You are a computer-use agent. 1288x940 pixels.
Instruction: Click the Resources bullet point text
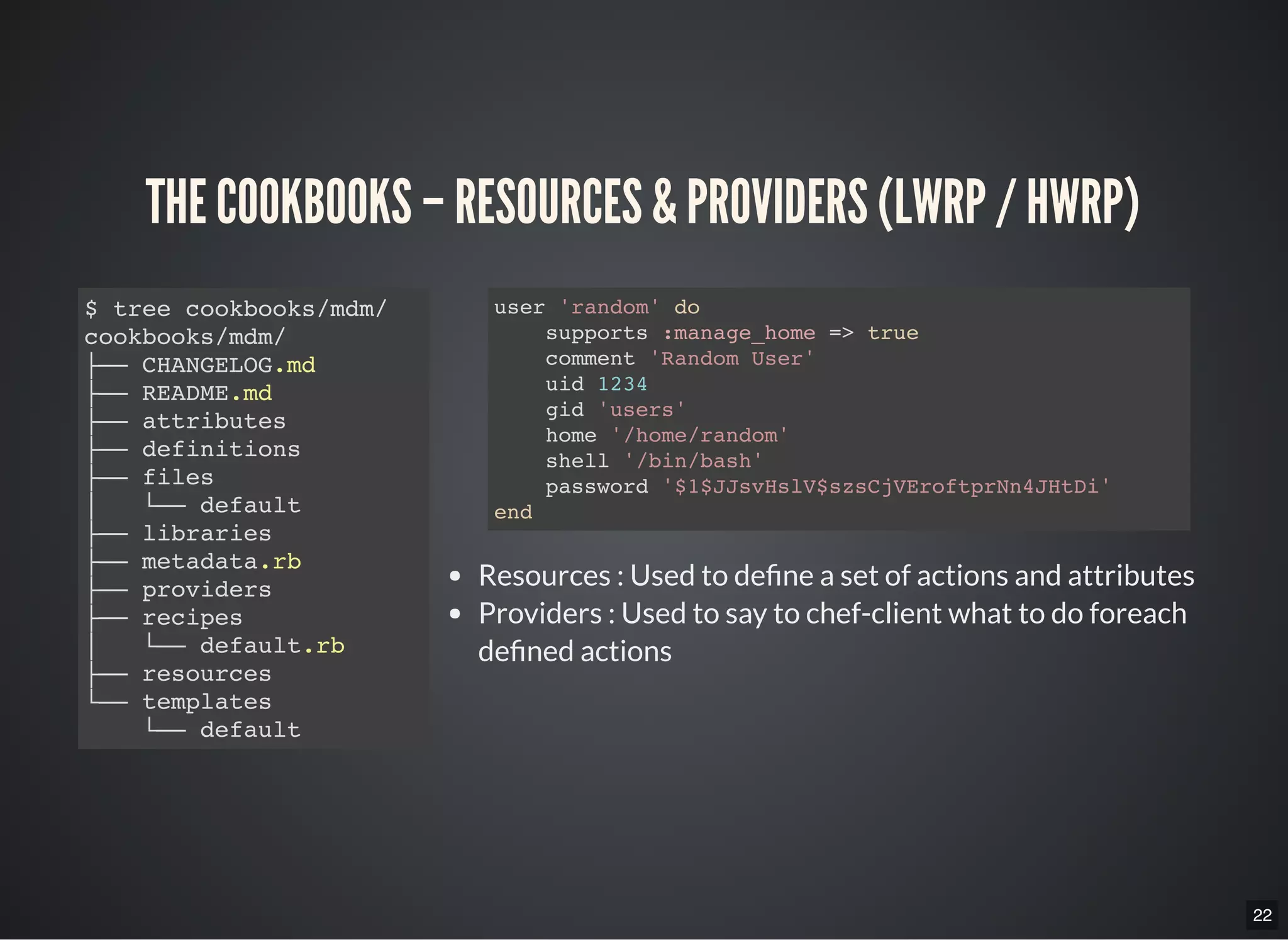pos(836,576)
